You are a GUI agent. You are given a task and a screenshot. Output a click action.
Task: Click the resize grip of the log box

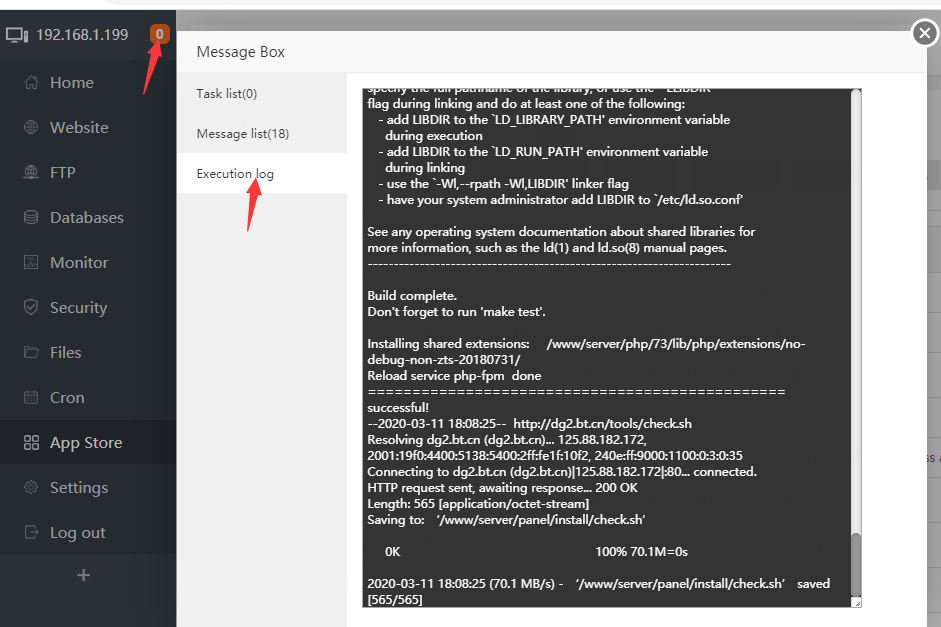tap(857, 603)
